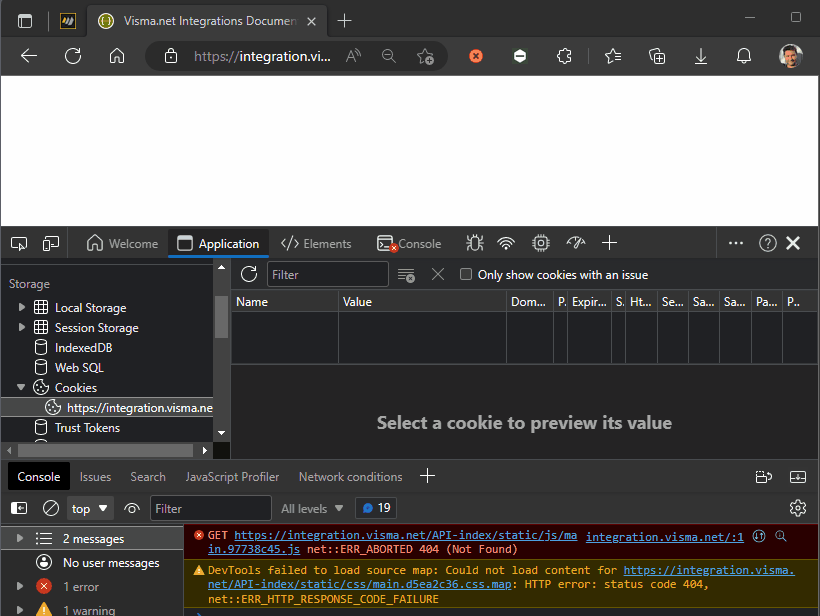Clear all cookies icon
Screen dimensions: 820x616
(x=406, y=275)
